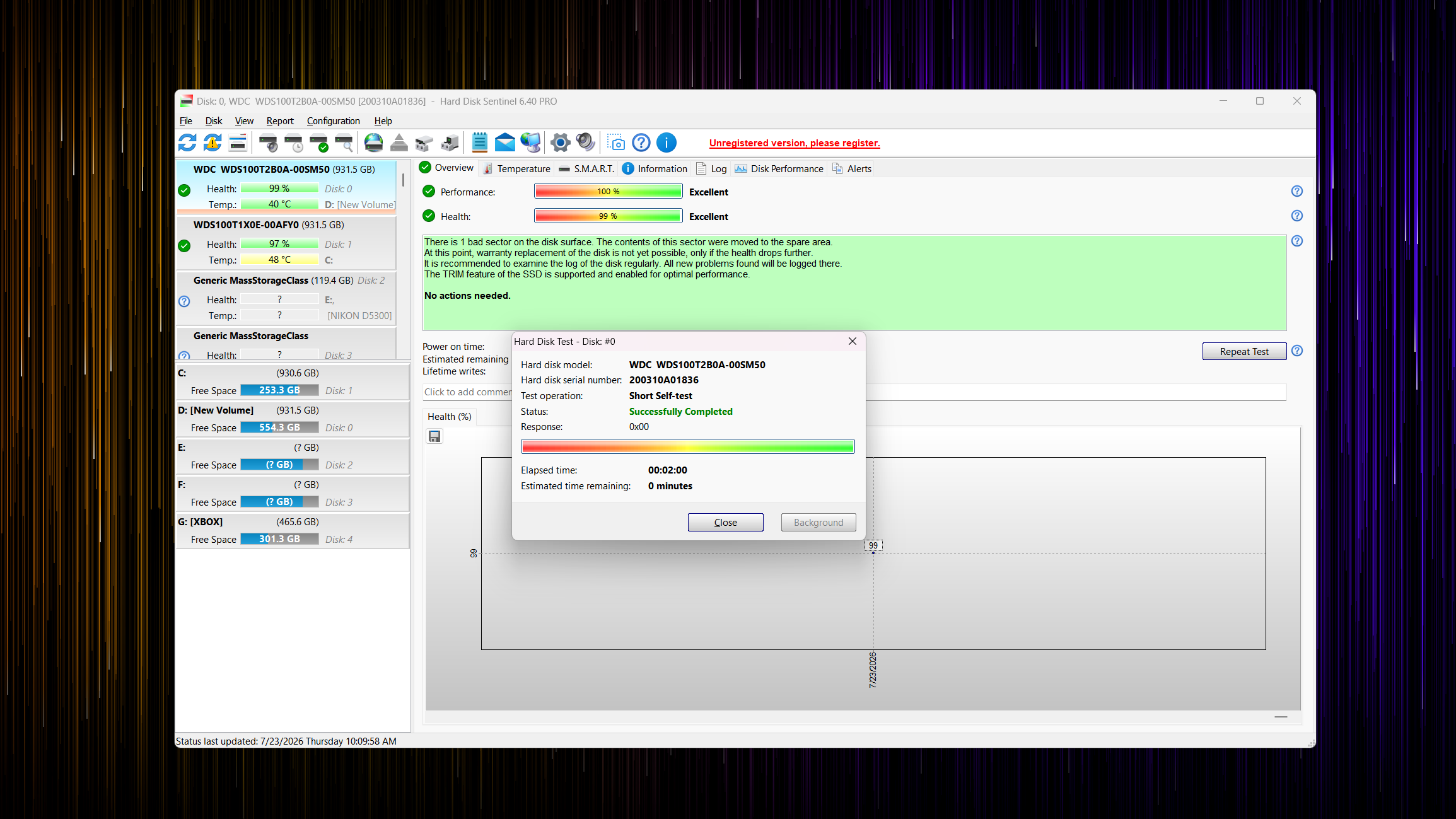This screenshot has height=819, width=1456.
Task: Open the disk summary window toolbar icon
Action: click(x=238, y=143)
